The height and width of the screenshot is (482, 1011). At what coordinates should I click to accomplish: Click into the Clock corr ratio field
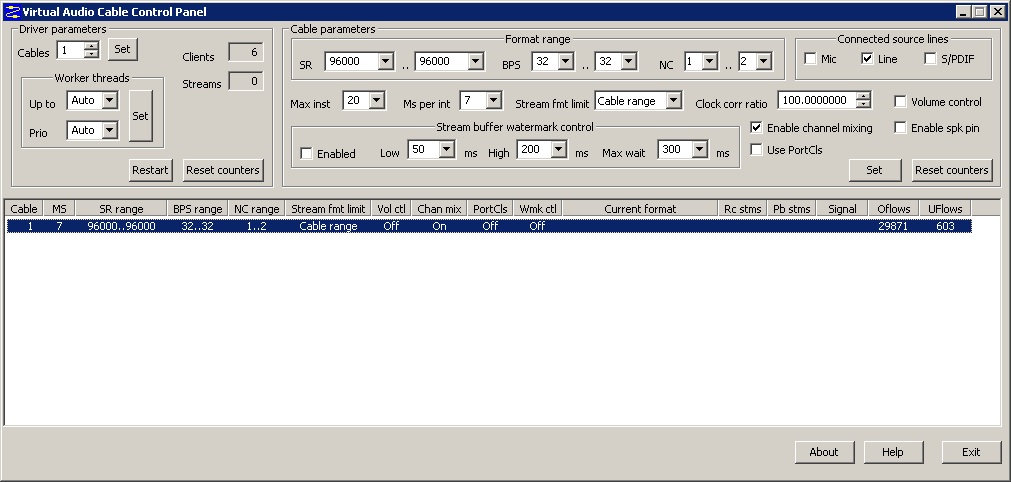click(817, 101)
